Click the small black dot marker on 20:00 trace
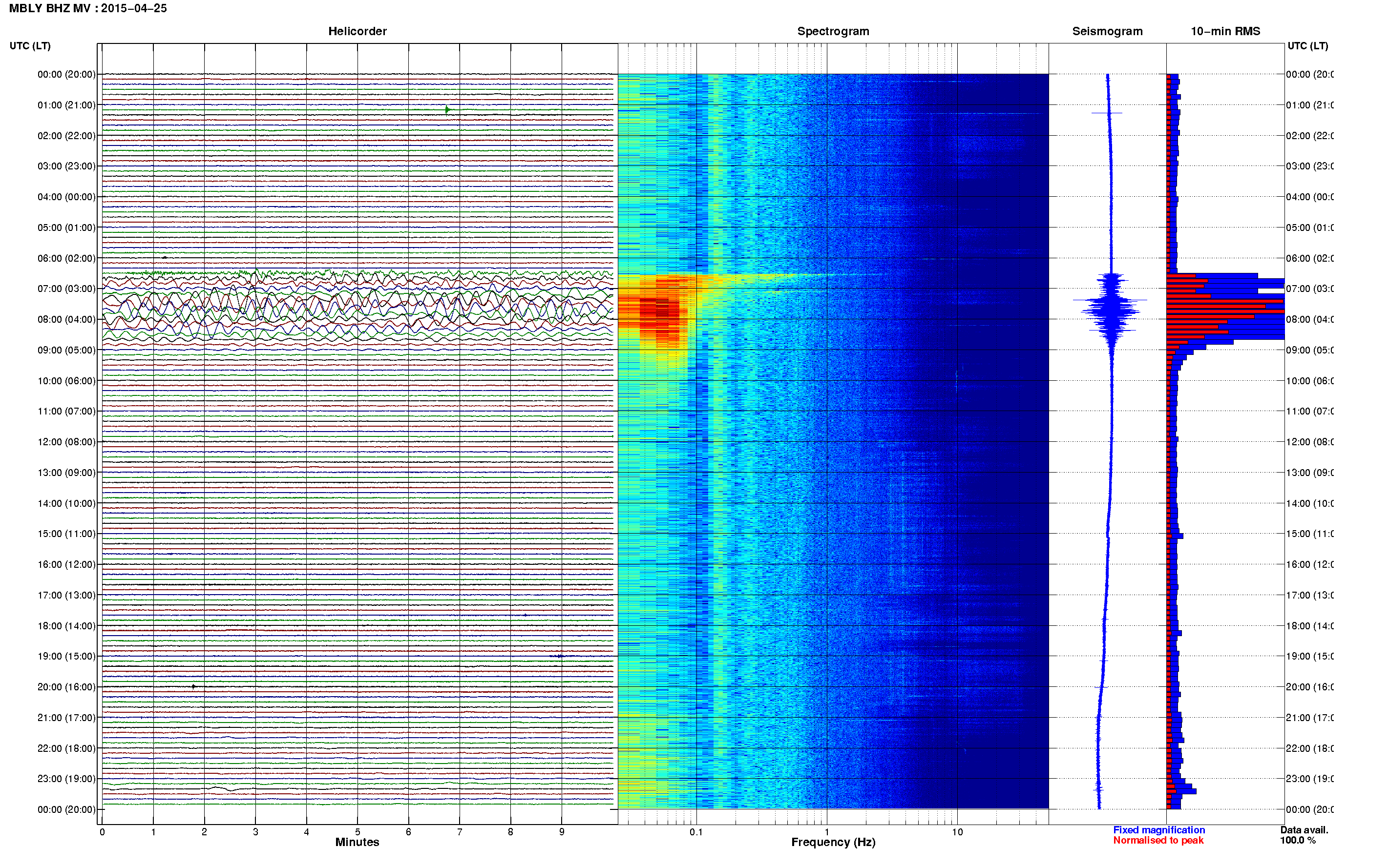 [193, 687]
